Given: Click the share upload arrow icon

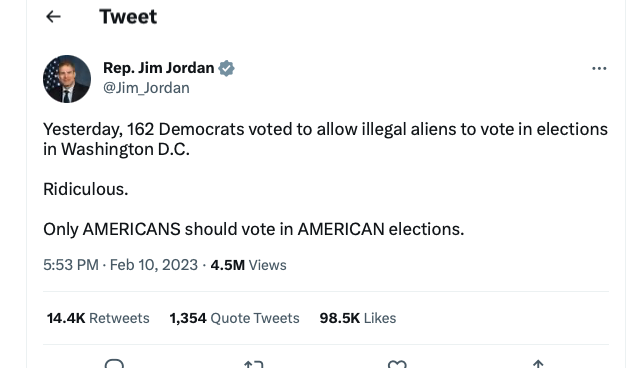Looking at the screenshot, I should [x=538, y=364].
